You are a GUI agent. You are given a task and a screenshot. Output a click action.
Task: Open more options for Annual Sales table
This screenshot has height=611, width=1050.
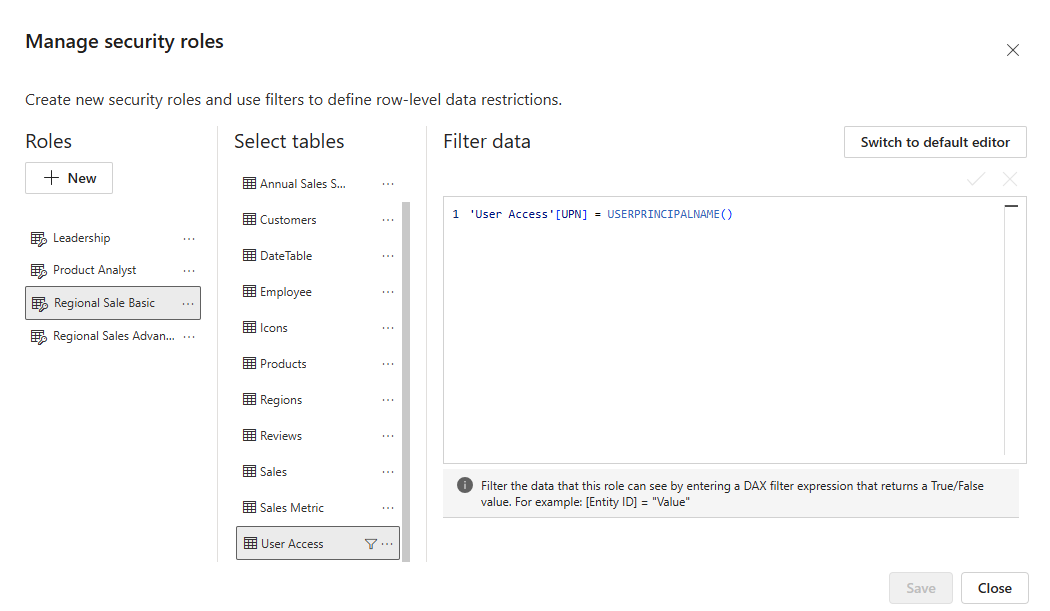[388, 184]
